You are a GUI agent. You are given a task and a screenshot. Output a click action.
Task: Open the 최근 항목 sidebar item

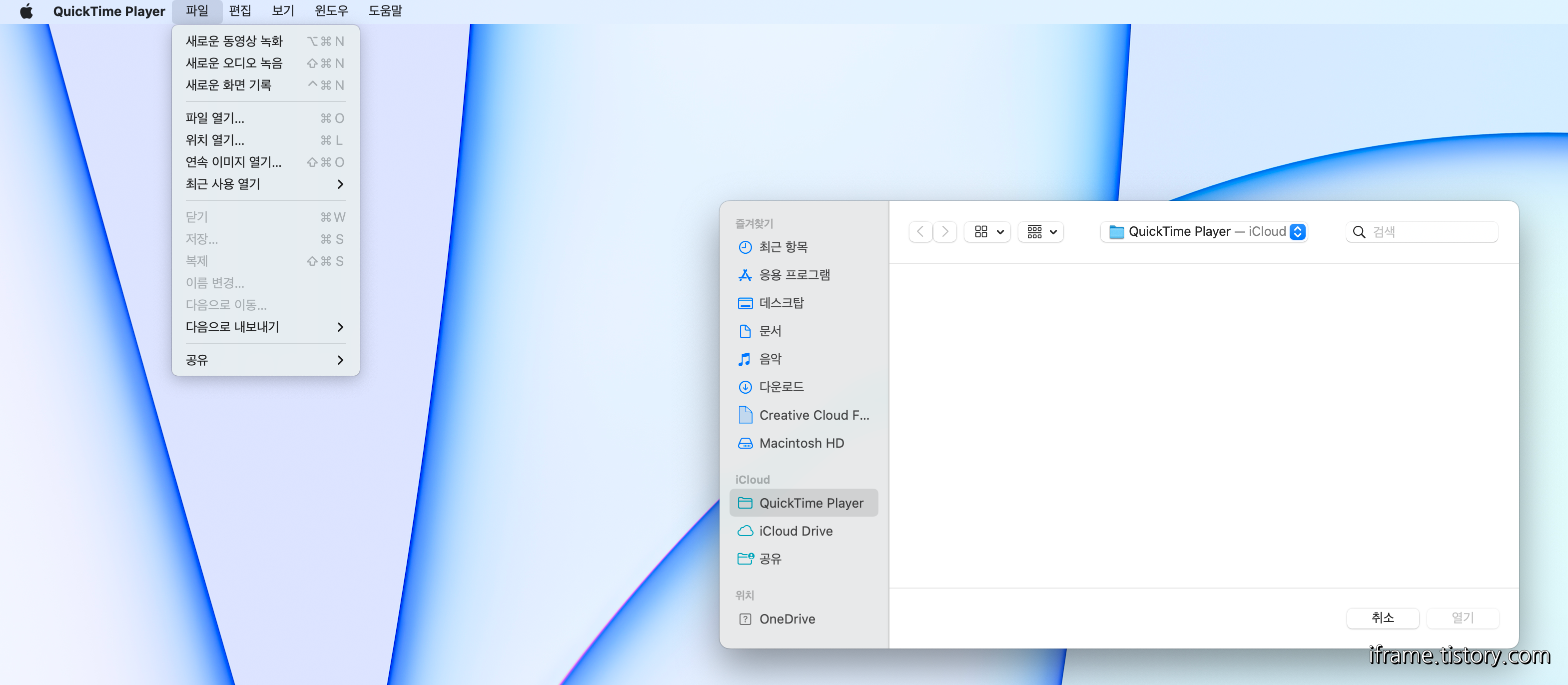pyautogui.click(x=782, y=247)
